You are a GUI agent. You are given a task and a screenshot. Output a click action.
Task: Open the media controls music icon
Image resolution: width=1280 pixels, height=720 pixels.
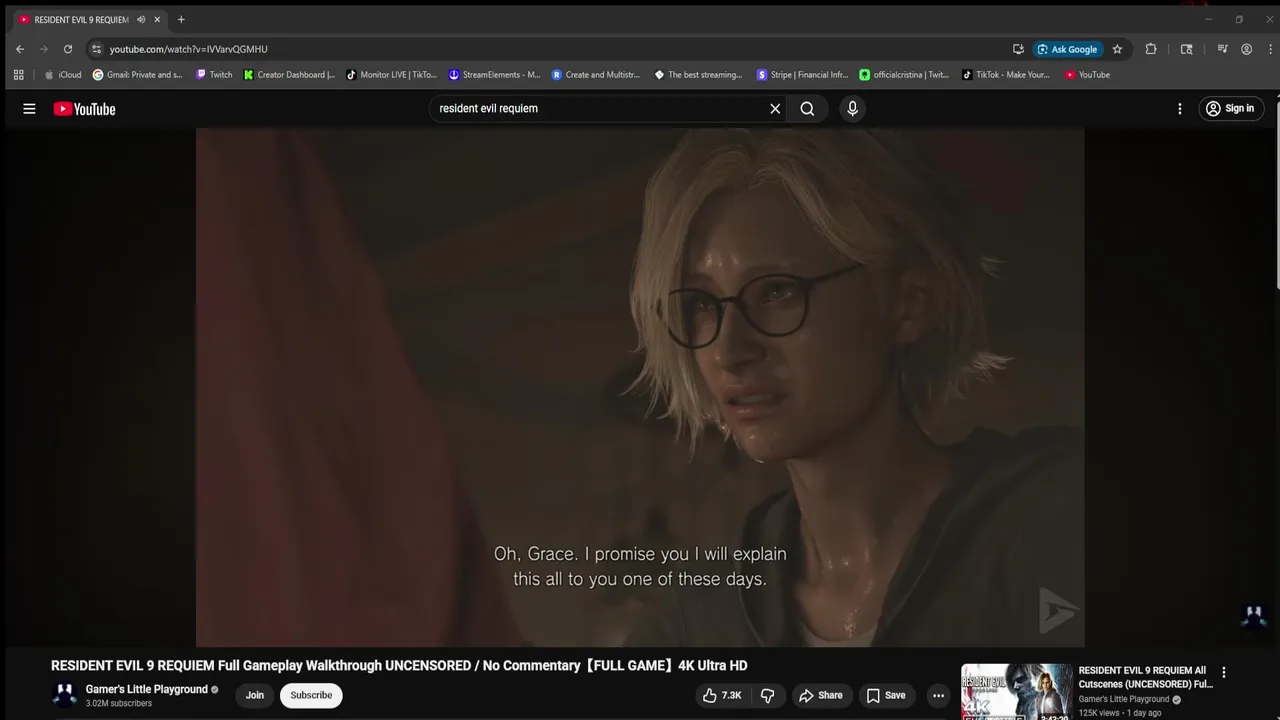pyautogui.click(x=1222, y=49)
